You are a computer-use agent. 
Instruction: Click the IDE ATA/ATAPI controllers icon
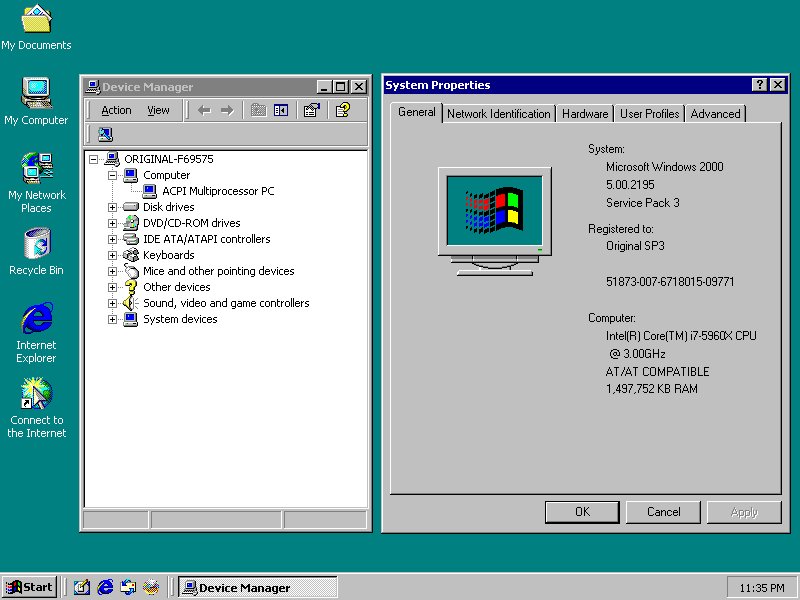(131, 239)
